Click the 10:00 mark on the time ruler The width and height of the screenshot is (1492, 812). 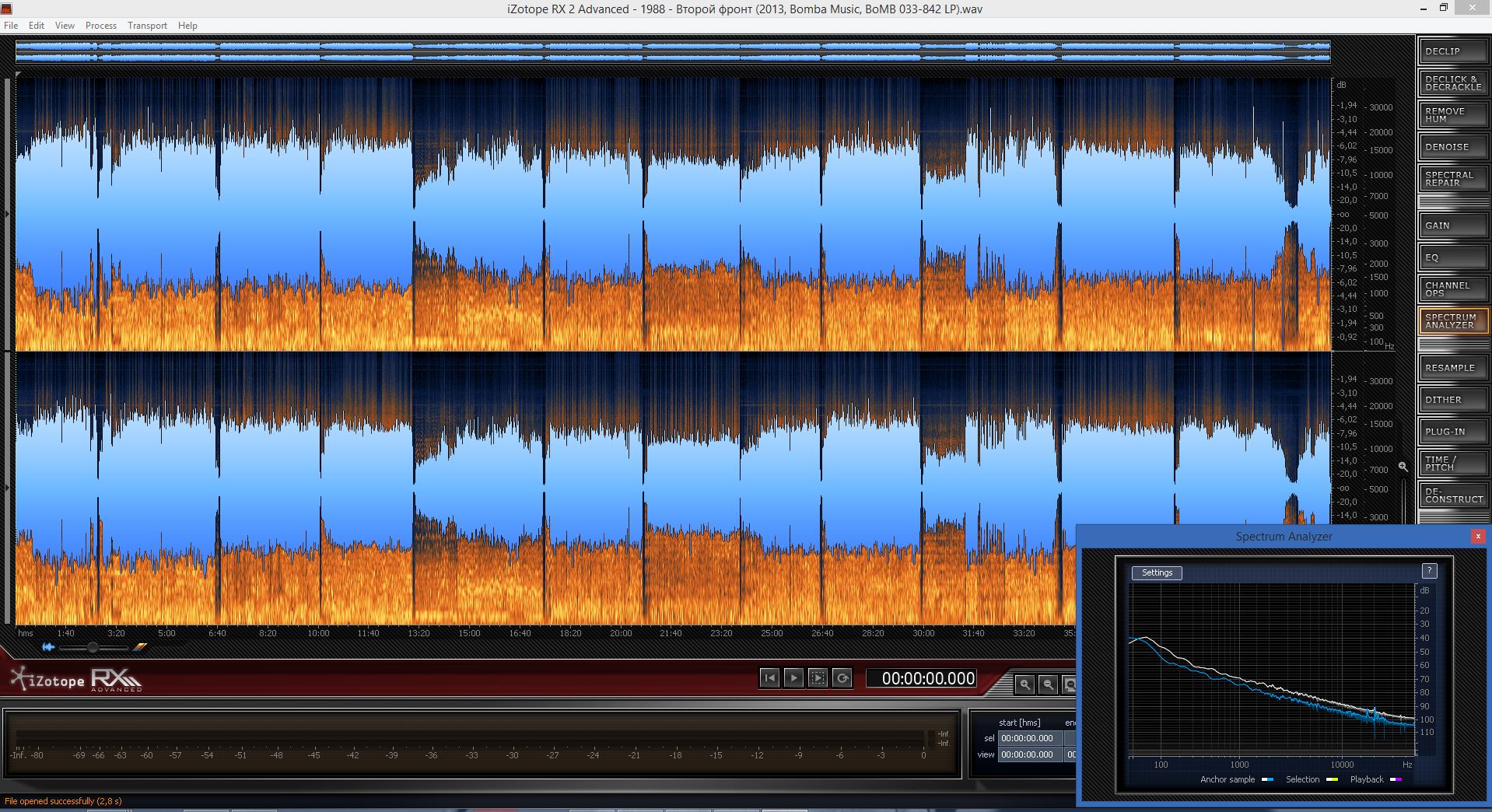click(x=318, y=633)
